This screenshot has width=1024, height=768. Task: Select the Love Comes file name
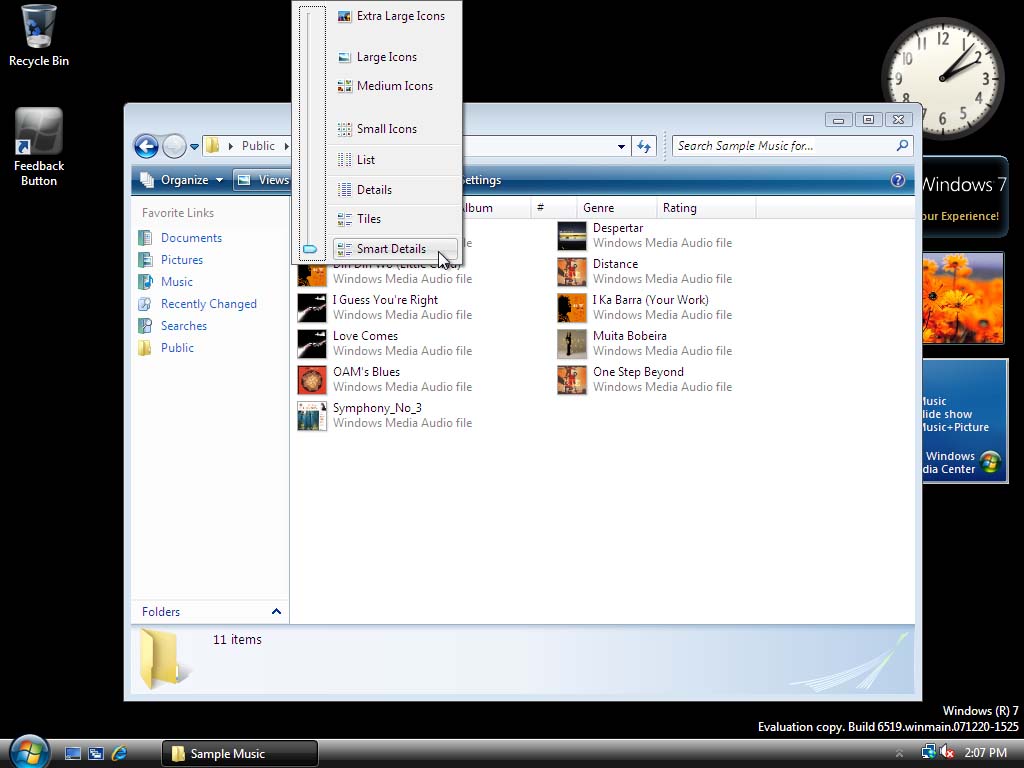[x=365, y=336]
